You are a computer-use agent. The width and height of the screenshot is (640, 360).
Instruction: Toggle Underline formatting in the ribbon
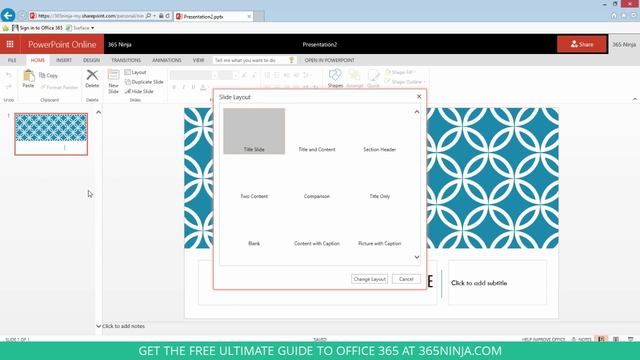click(193, 87)
